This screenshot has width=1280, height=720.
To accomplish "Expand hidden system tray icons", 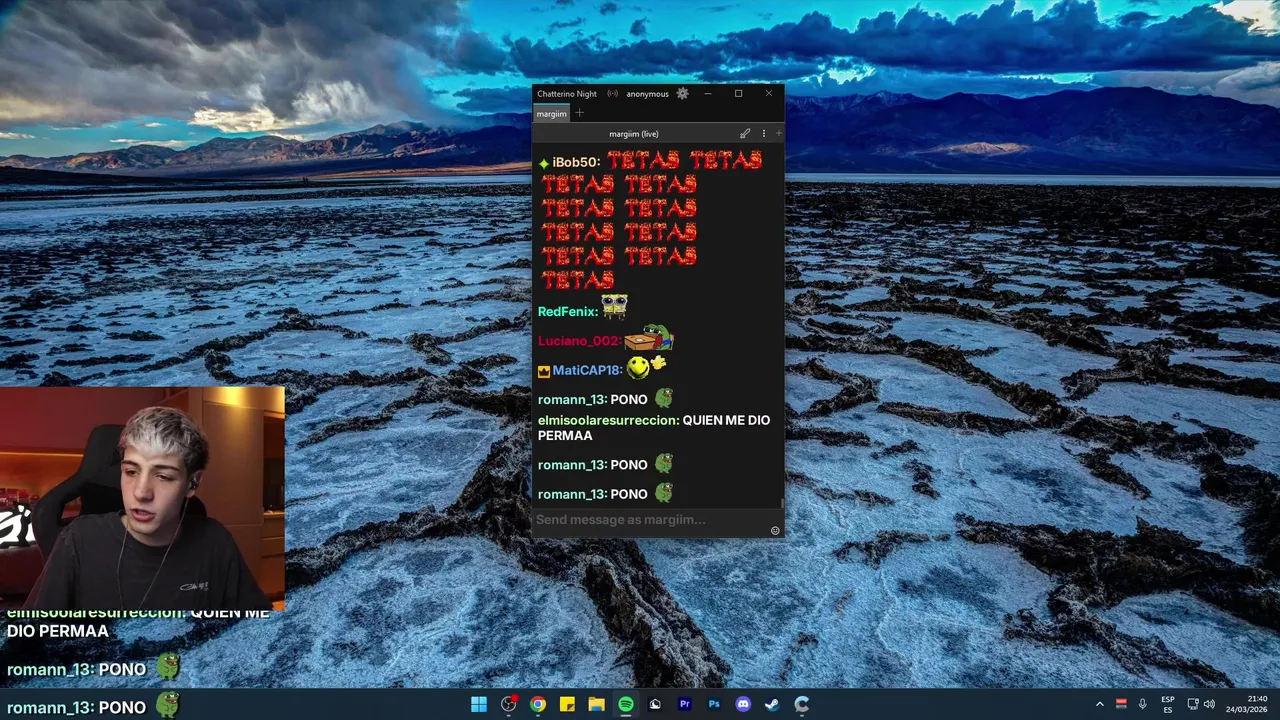I will click(x=1100, y=704).
